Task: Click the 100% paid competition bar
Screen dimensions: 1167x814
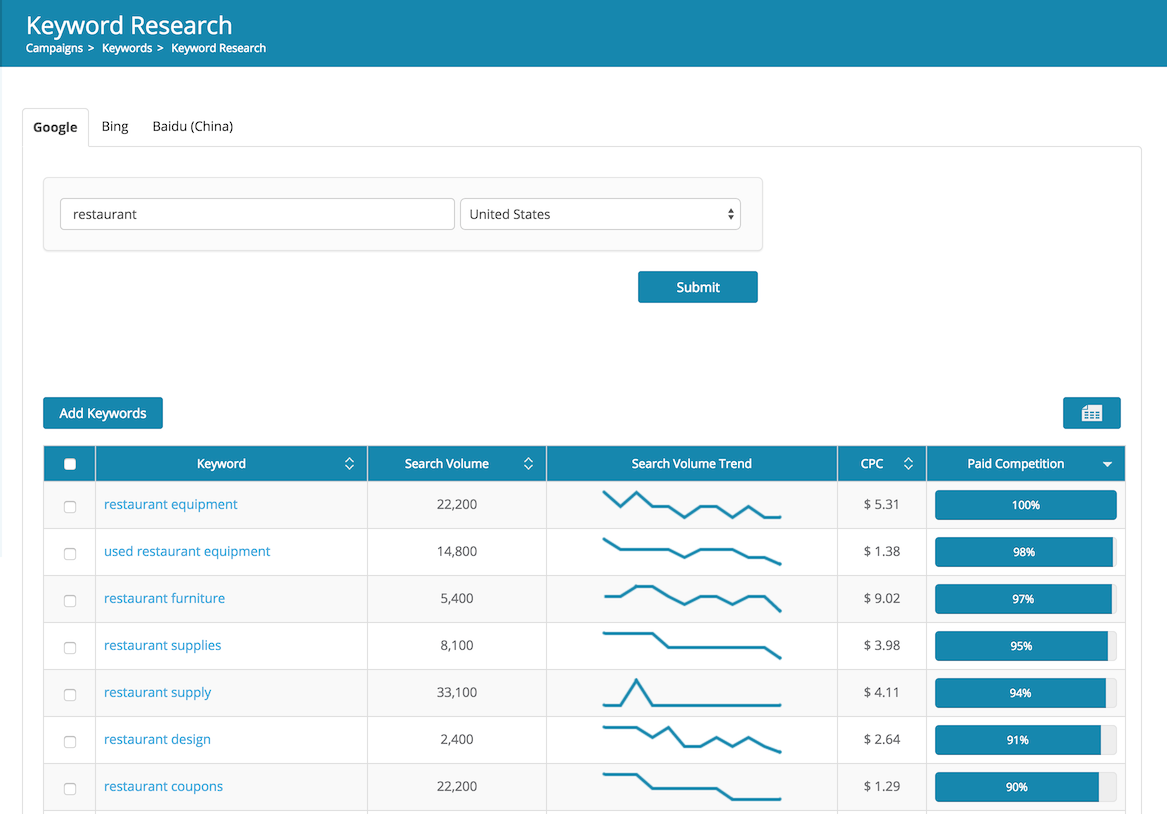Action: (x=1025, y=505)
